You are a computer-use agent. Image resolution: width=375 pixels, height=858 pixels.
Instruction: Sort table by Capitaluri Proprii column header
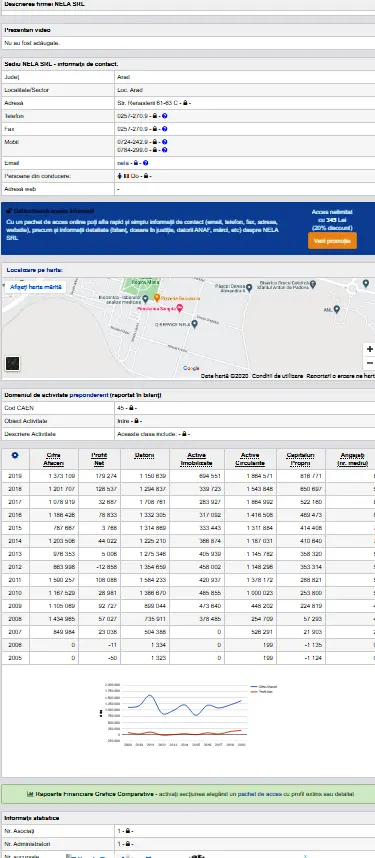(300, 459)
